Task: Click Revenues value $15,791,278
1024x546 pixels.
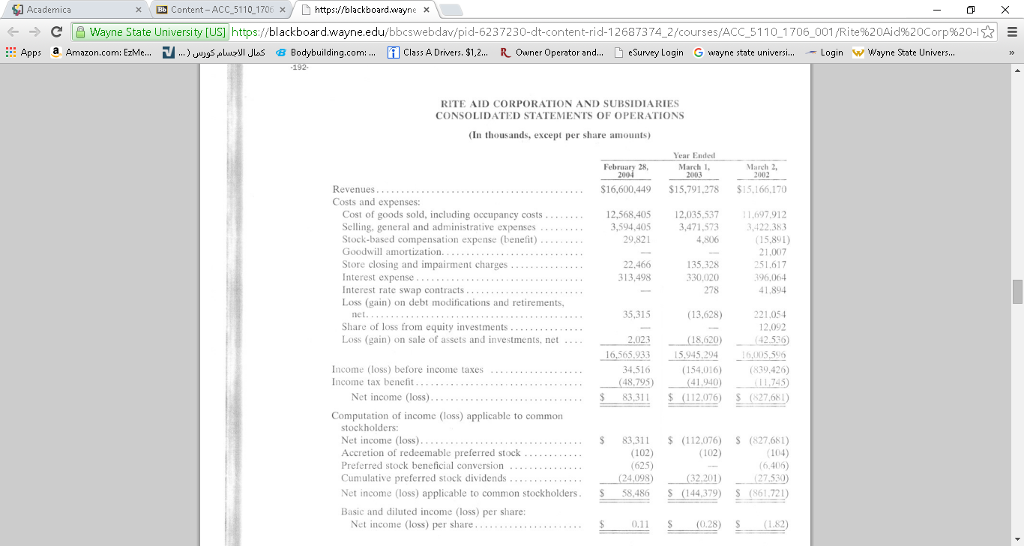Action: (694, 189)
